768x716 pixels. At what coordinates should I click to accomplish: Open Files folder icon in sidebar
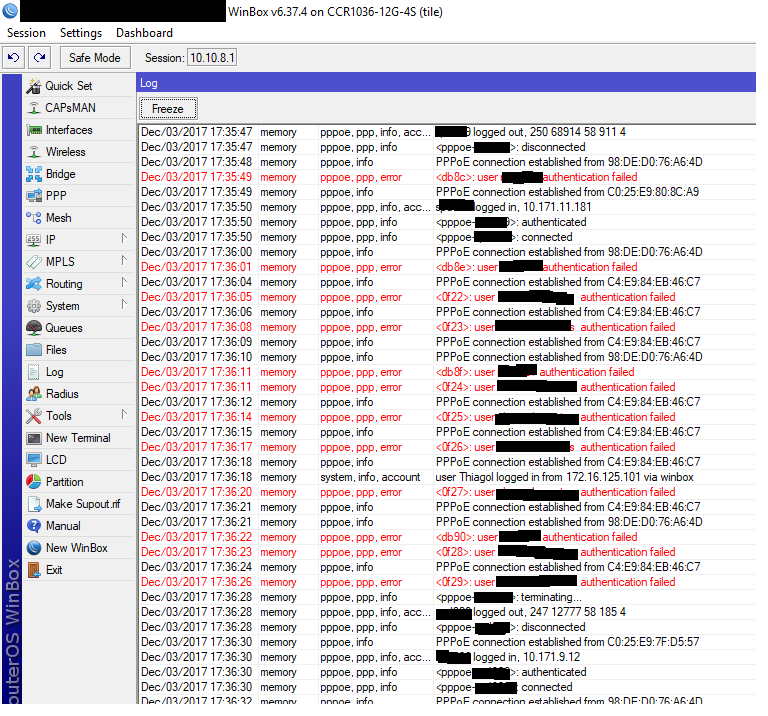pyautogui.click(x=34, y=350)
